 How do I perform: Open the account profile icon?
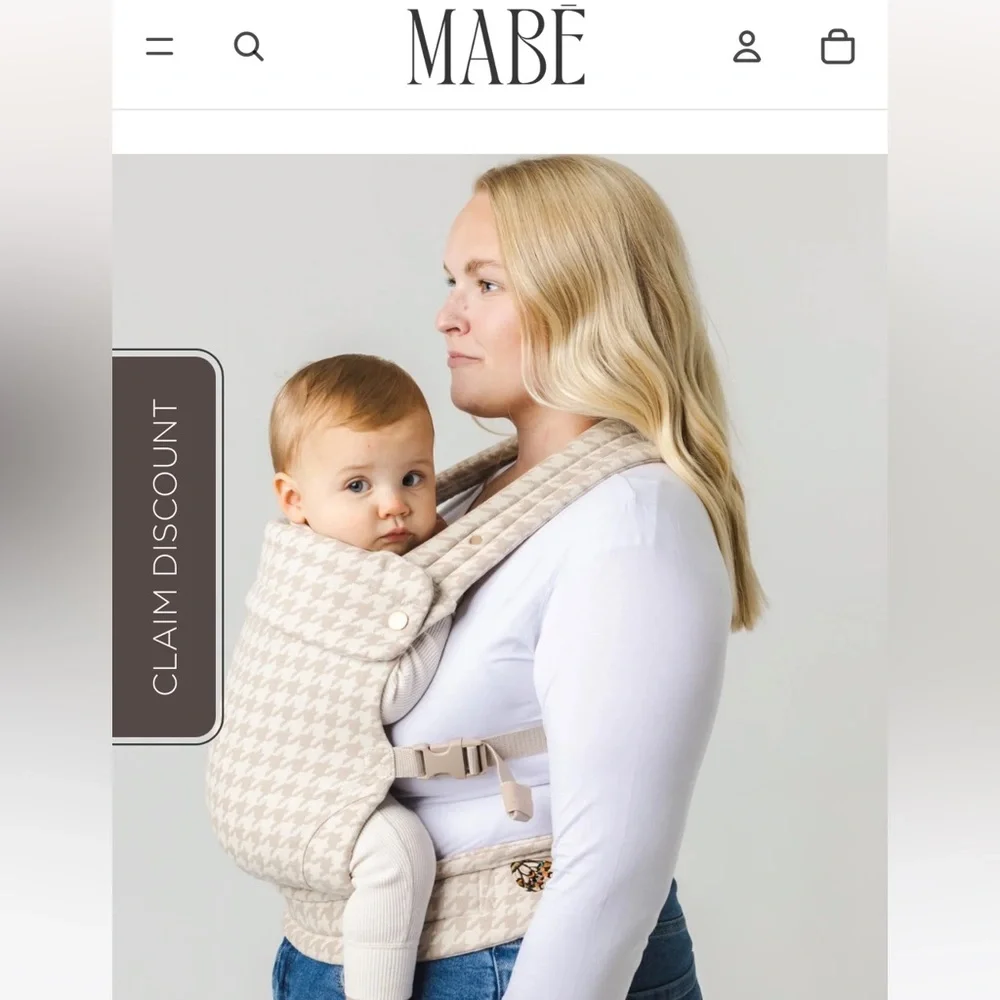click(747, 47)
